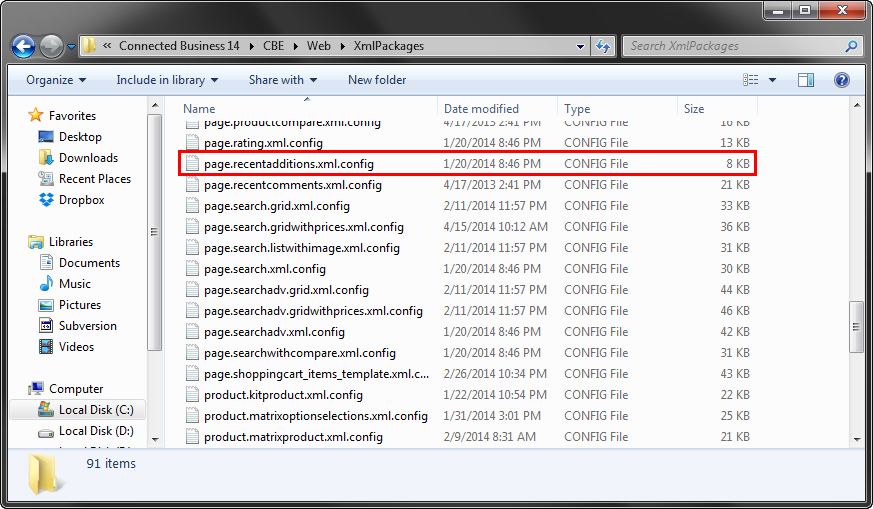The image size is (873, 509).
Task: Change your view icon button
Action: pyautogui.click(x=751, y=80)
